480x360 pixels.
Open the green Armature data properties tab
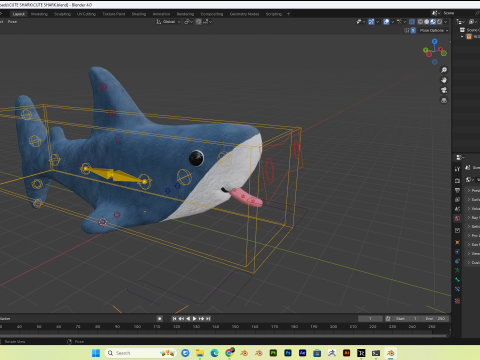pos(457,270)
